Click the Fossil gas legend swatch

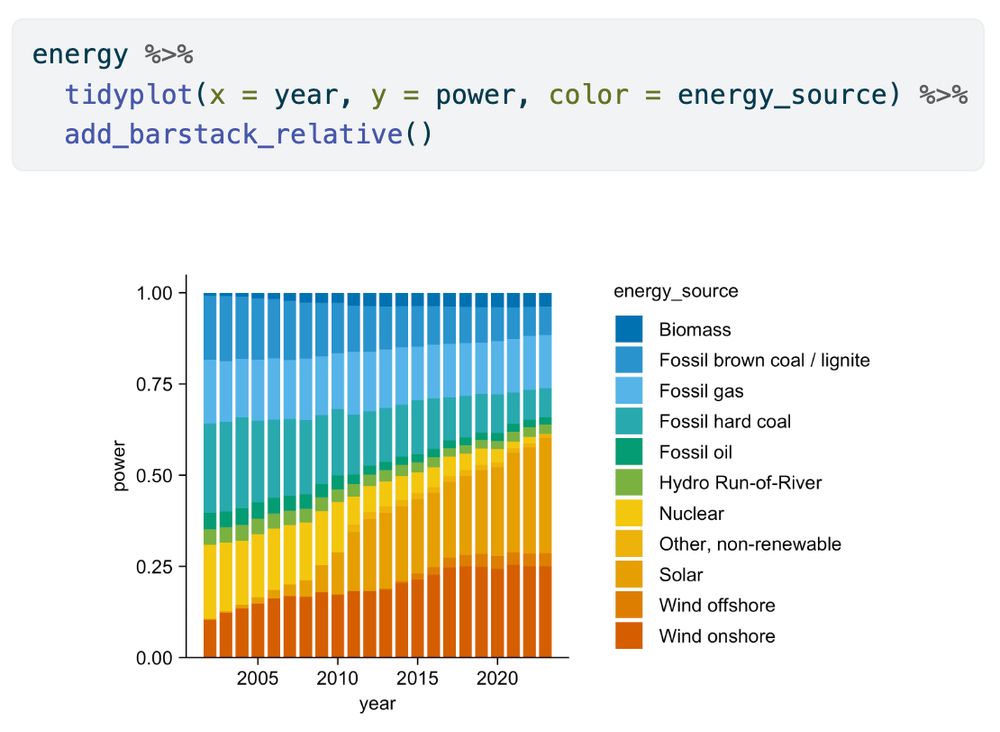pyautogui.click(x=629, y=390)
